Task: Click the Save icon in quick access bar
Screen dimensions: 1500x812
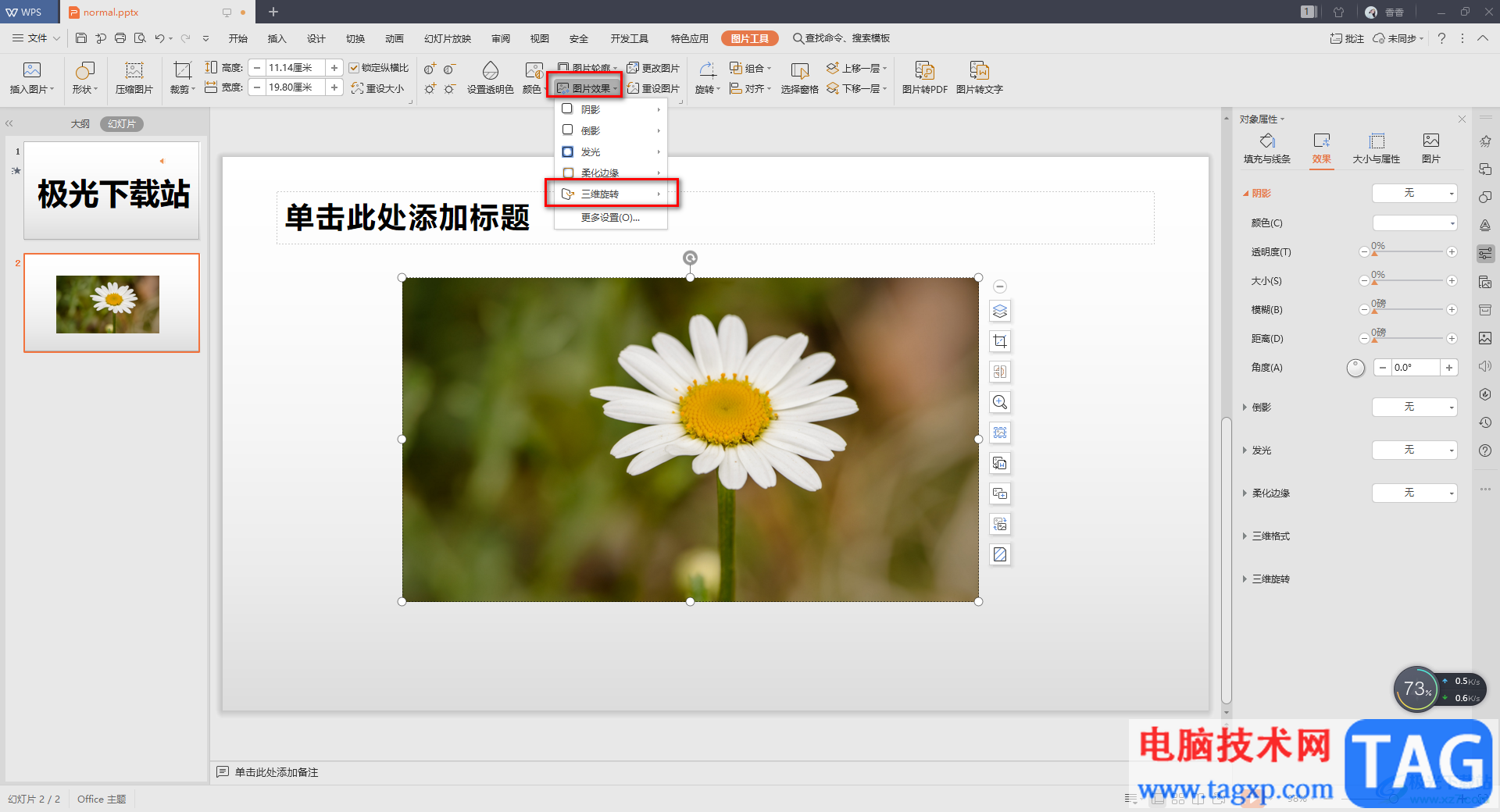Action: point(81,37)
